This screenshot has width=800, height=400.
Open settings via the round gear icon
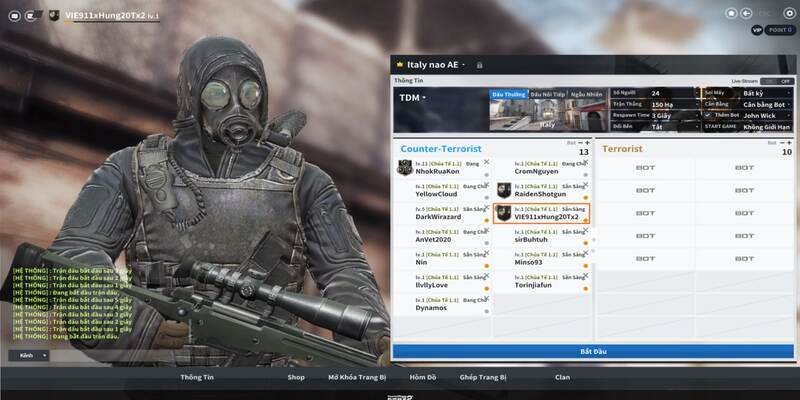click(789, 14)
